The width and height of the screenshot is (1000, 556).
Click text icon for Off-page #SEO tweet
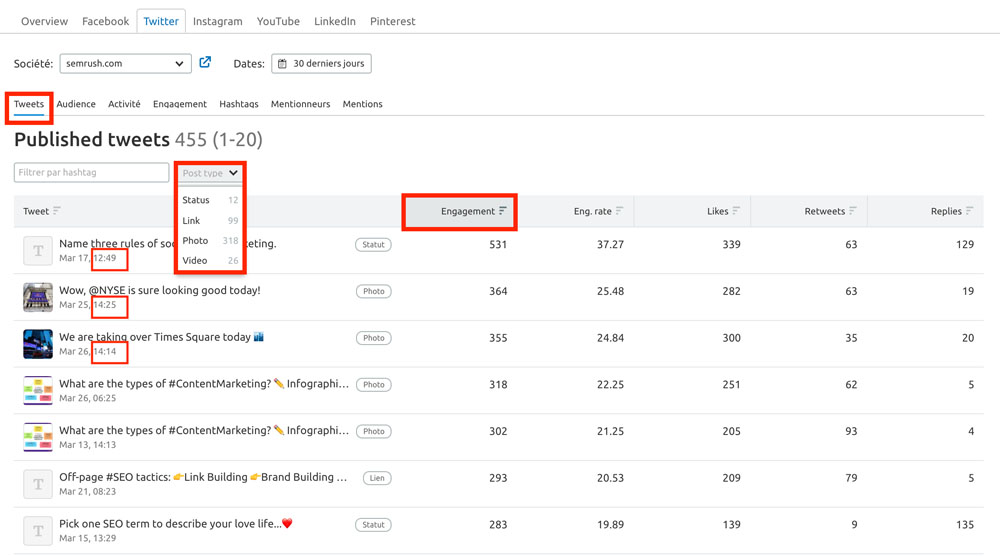coord(38,484)
